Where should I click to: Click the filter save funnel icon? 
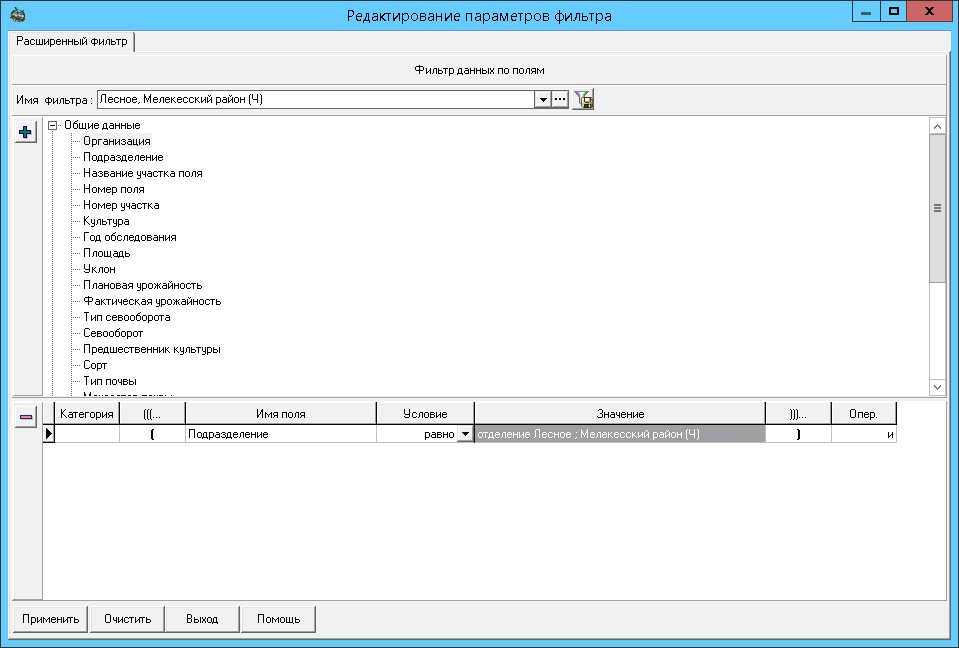(583, 99)
